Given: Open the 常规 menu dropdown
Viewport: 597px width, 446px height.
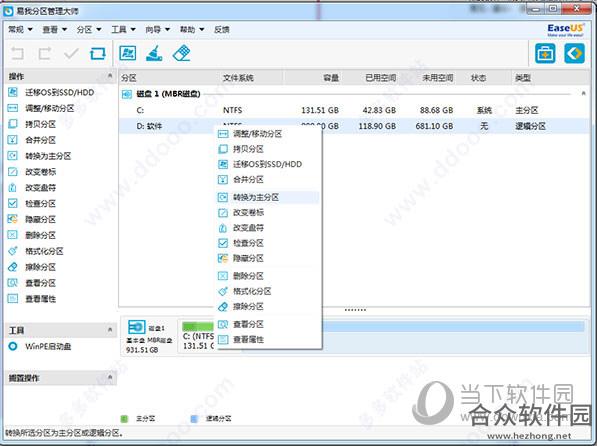Looking at the screenshot, I should click(x=21, y=29).
